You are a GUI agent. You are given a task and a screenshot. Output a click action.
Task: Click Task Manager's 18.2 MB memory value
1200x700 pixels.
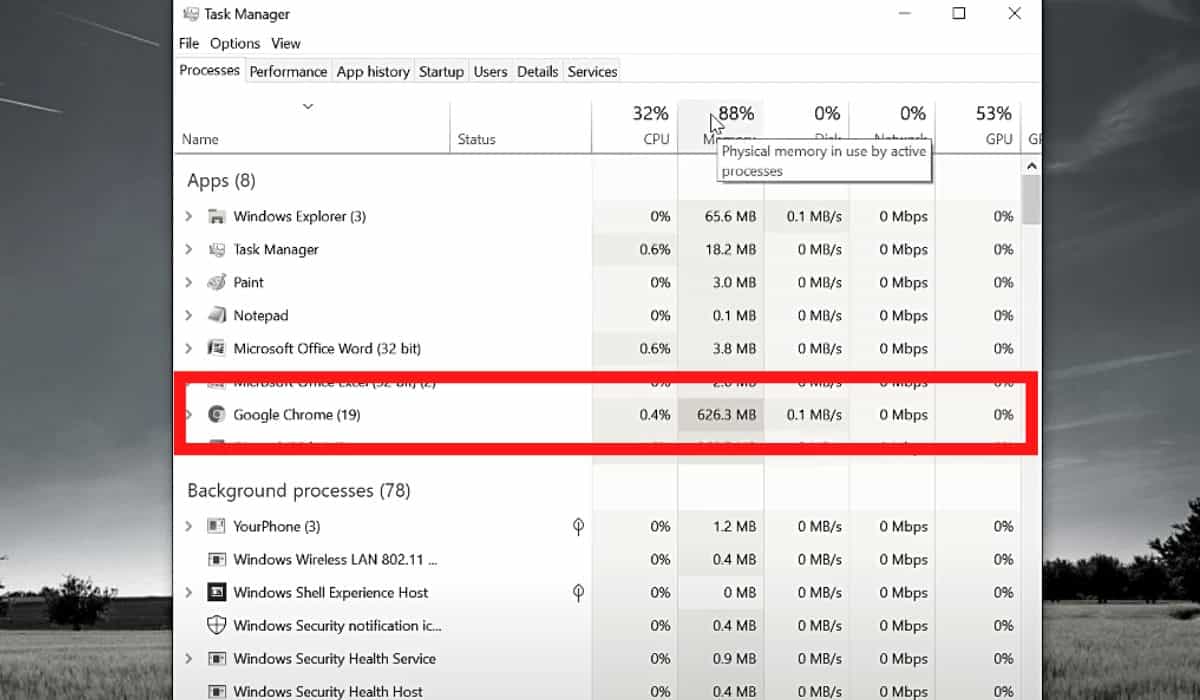pyautogui.click(x=730, y=249)
